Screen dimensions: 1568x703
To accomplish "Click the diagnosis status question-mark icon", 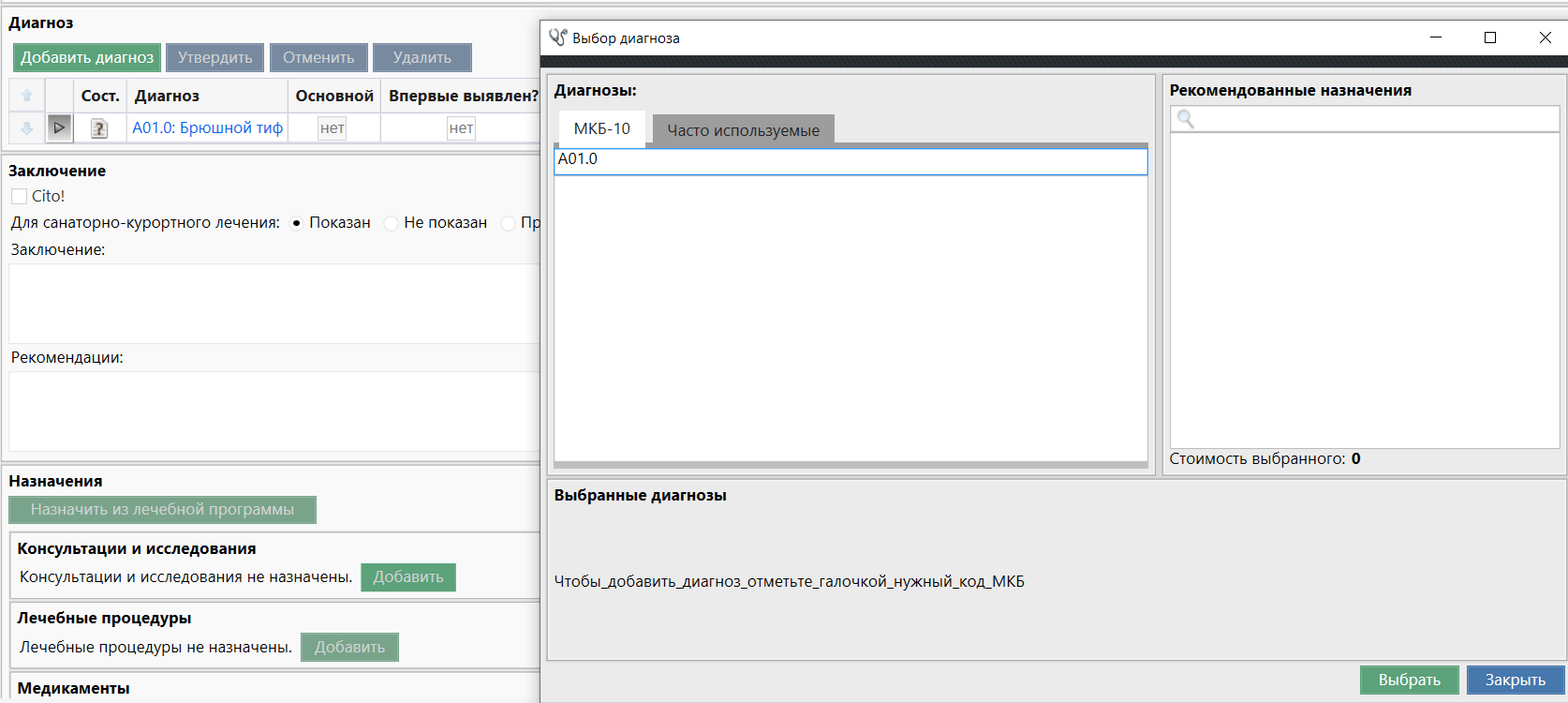I will coord(99,128).
